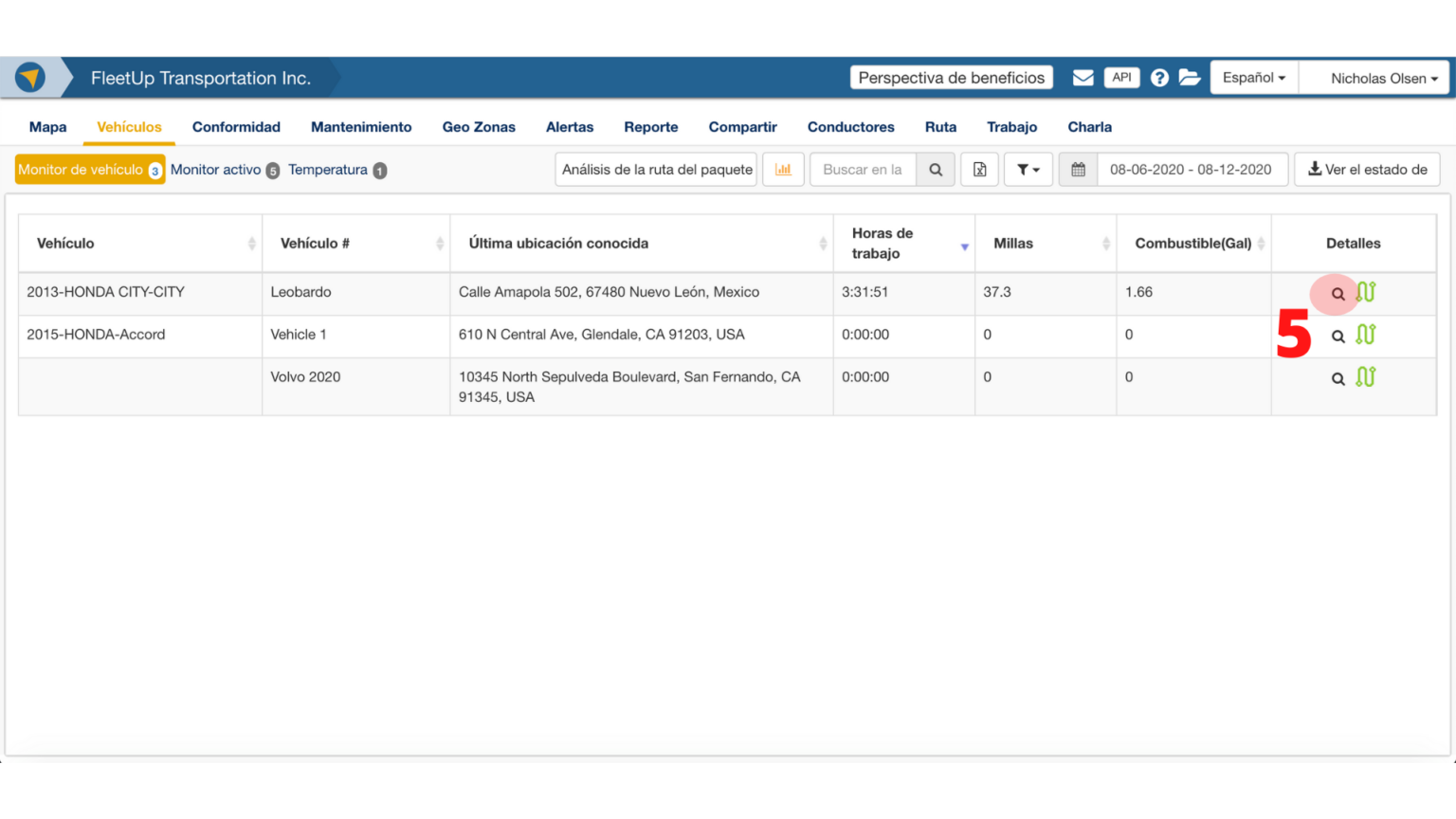Click Análisis de la ruta del paquete
Image resolution: width=1456 pixels, height=819 pixels.
point(656,170)
